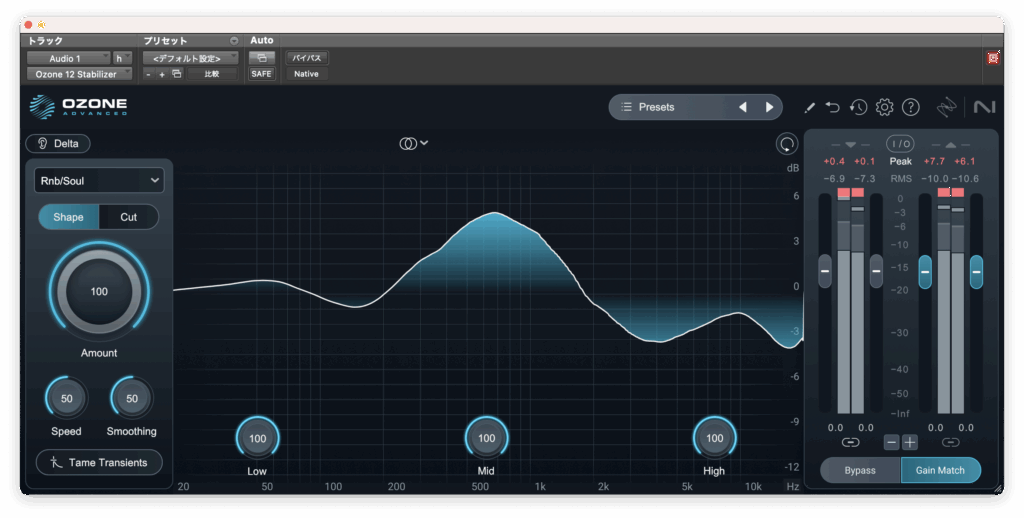Select previous preset with left arrow

tap(742, 107)
